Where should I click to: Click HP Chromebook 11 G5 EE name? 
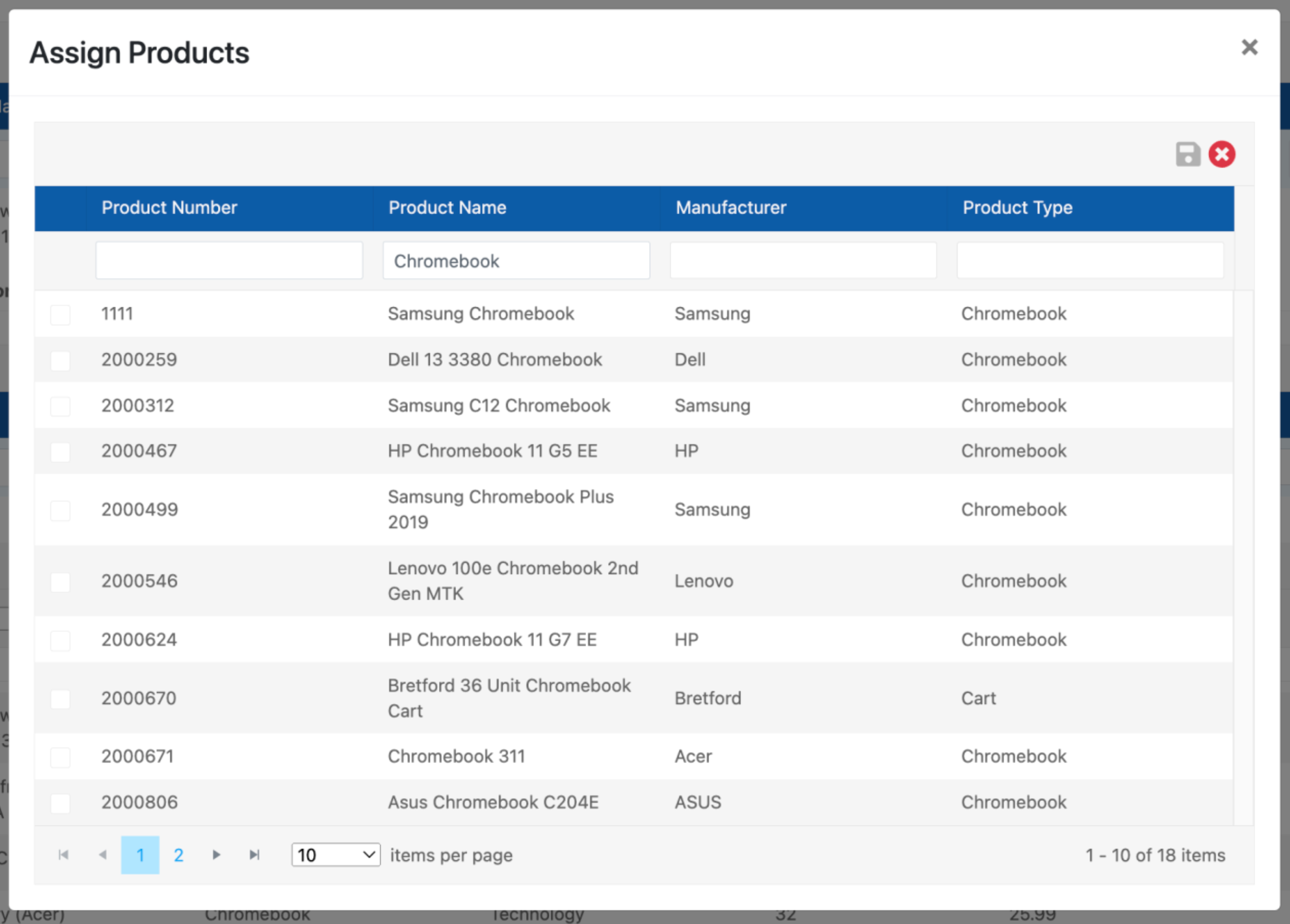[492, 451]
